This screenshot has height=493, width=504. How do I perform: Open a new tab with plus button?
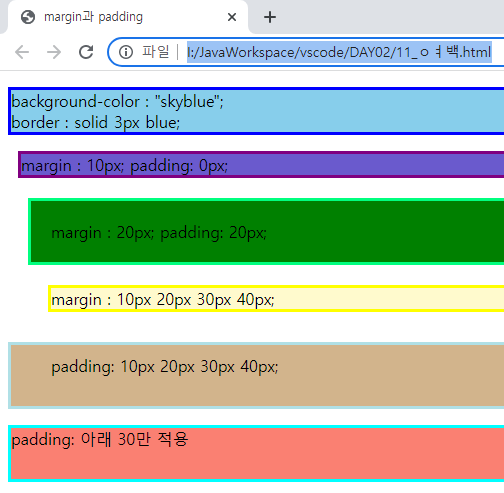click(x=270, y=17)
